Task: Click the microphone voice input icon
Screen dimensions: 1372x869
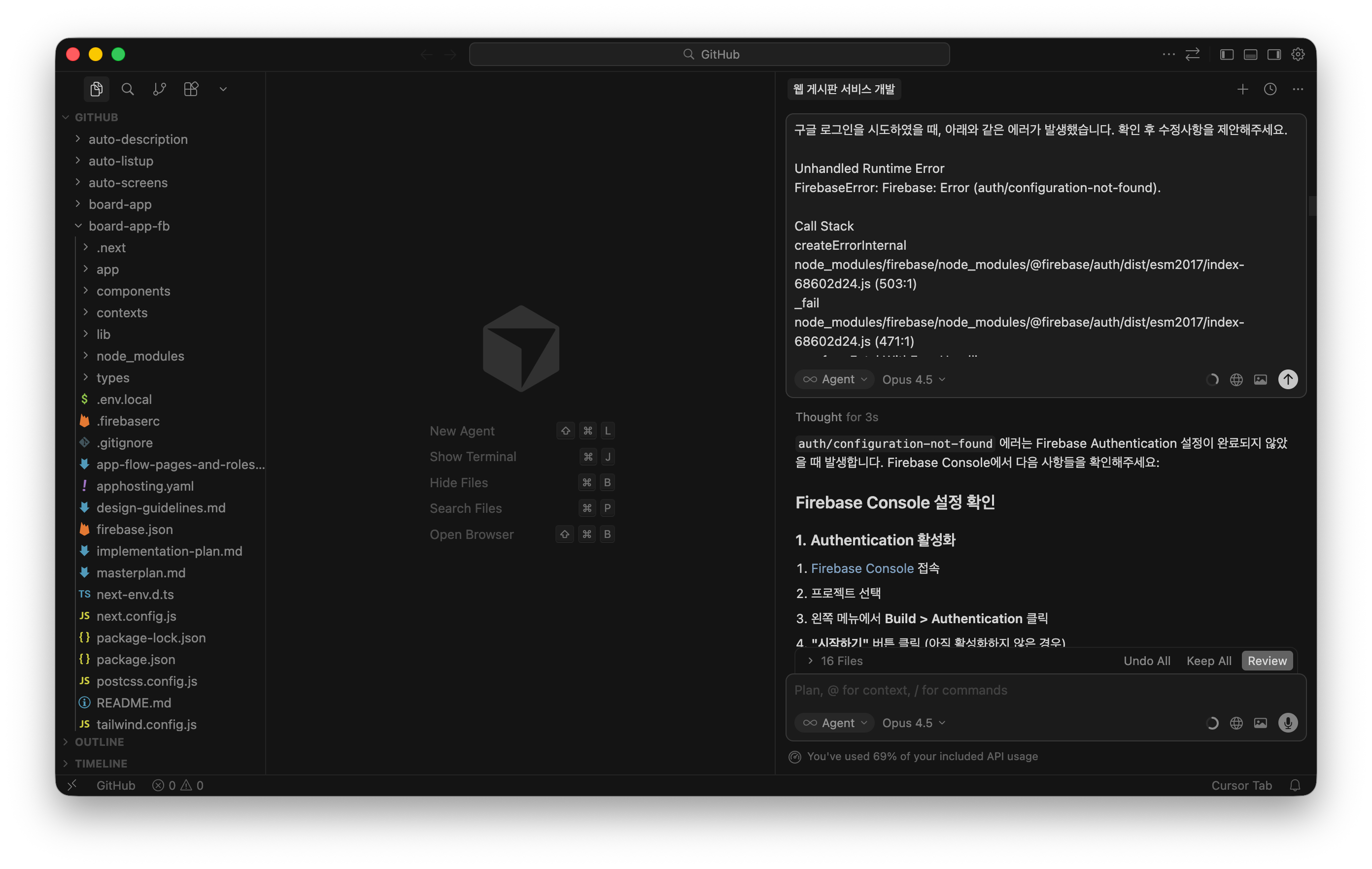Action: [1288, 723]
